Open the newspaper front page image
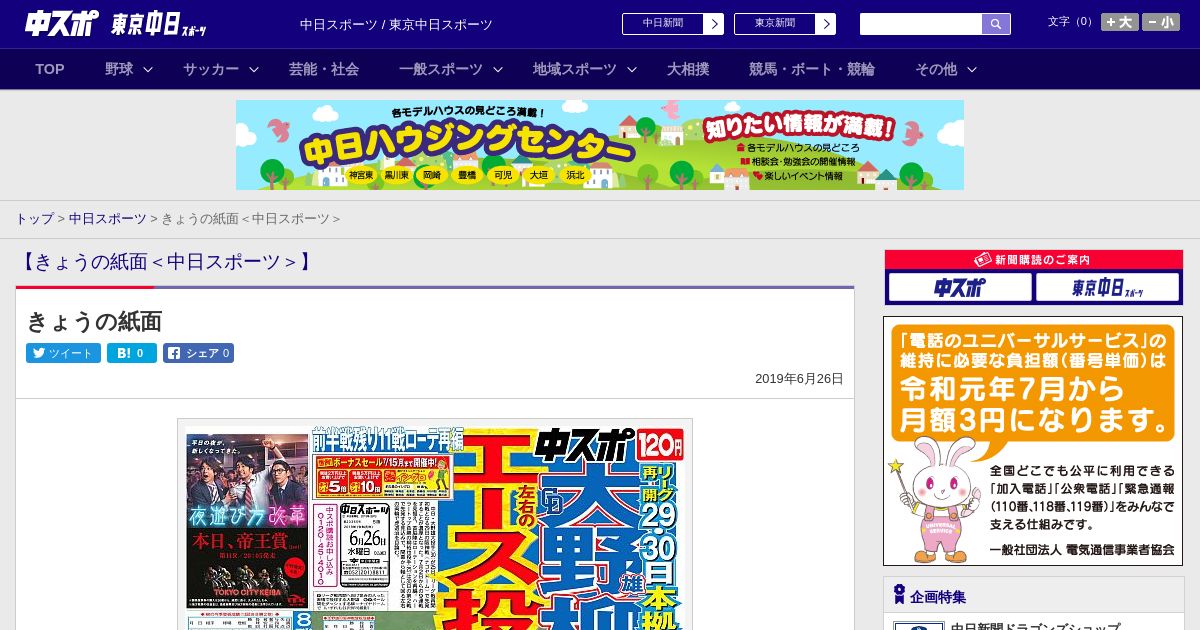Image resolution: width=1200 pixels, height=630 pixels. point(435,524)
